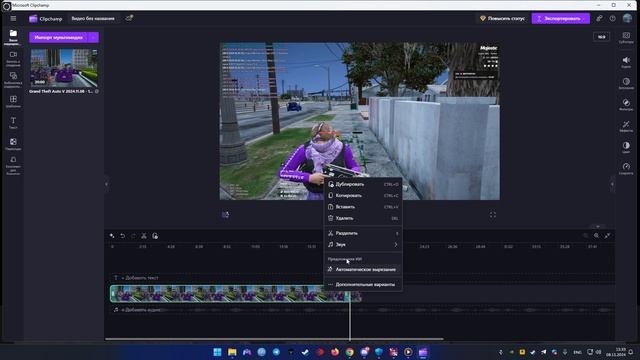640x360 pixels.
Task: Open Text panel in left sidebar
Action: point(13,123)
